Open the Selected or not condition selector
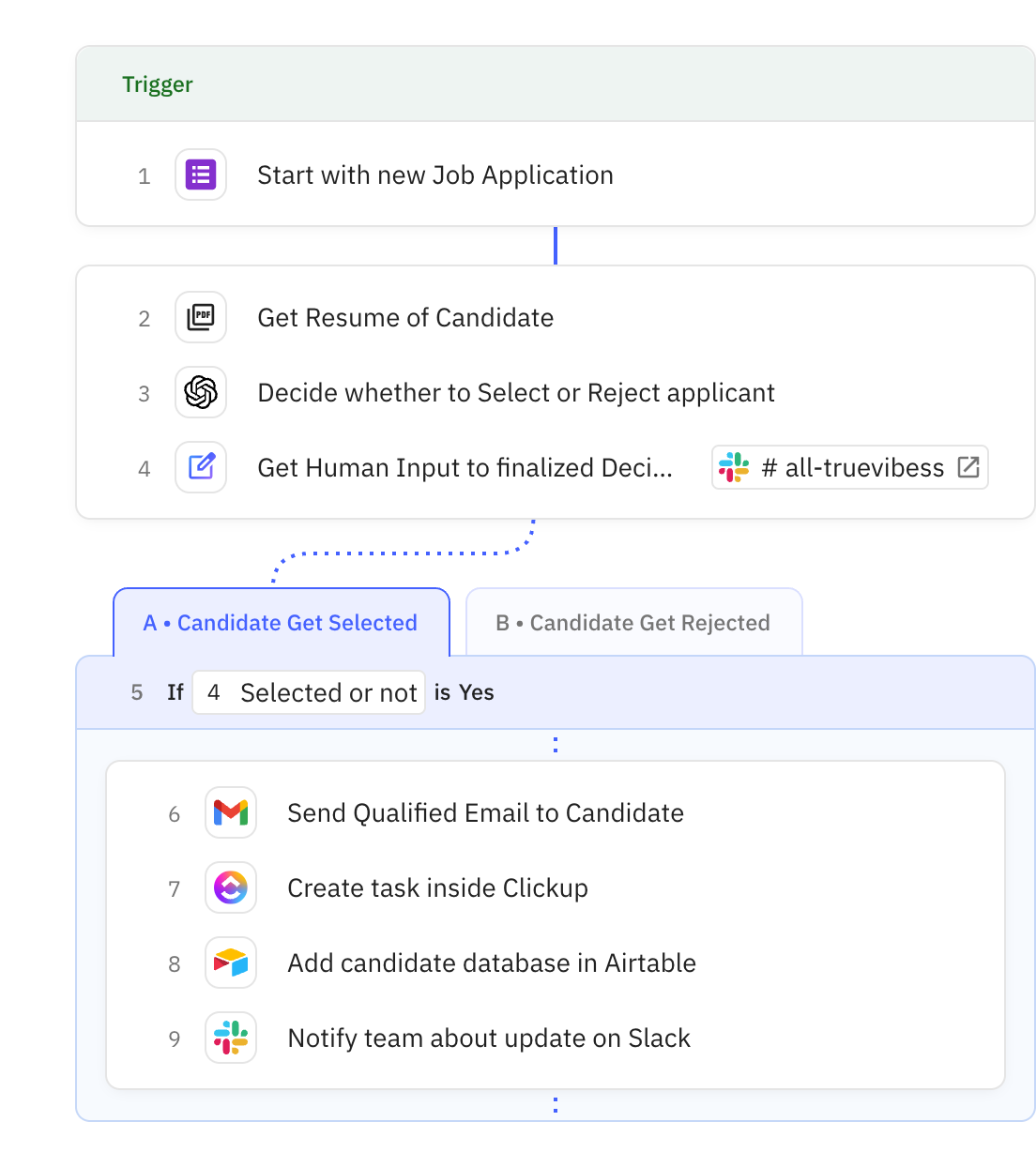 [328, 692]
